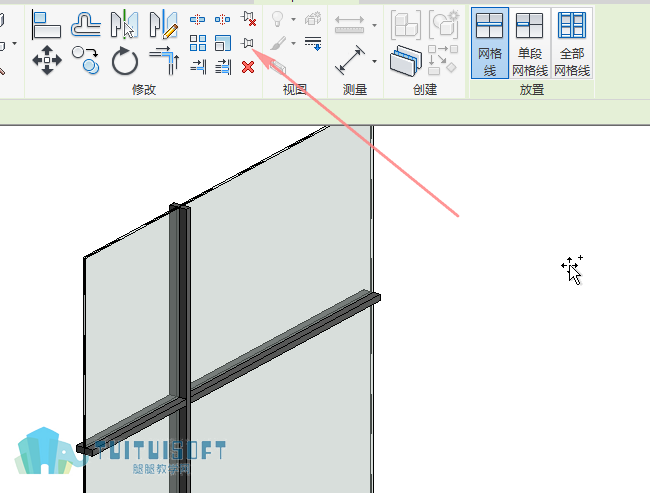Screen dimensions: 650x493
Task: Select the Align tool
Action: tap(46, 25)
